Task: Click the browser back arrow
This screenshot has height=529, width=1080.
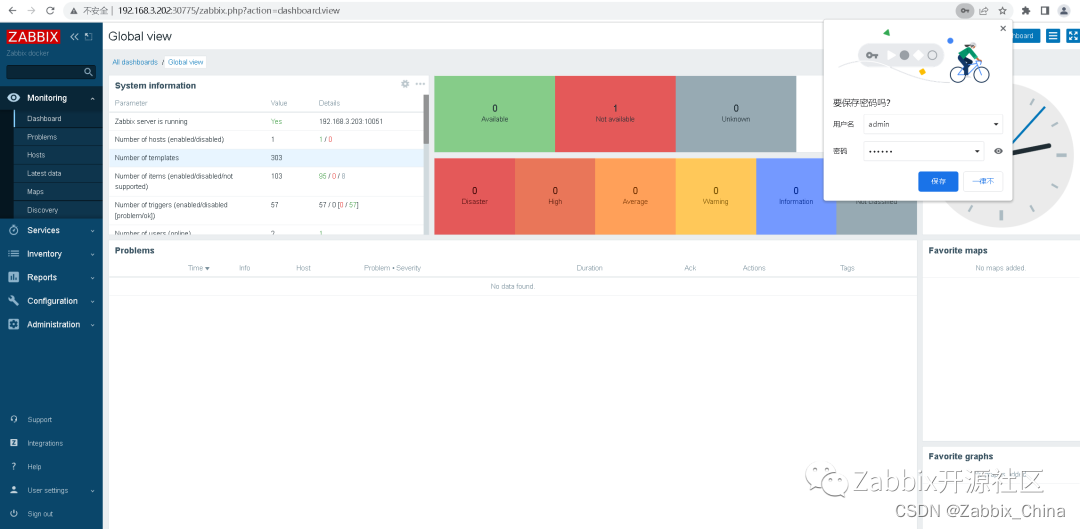Action: [x=12, y=10]
